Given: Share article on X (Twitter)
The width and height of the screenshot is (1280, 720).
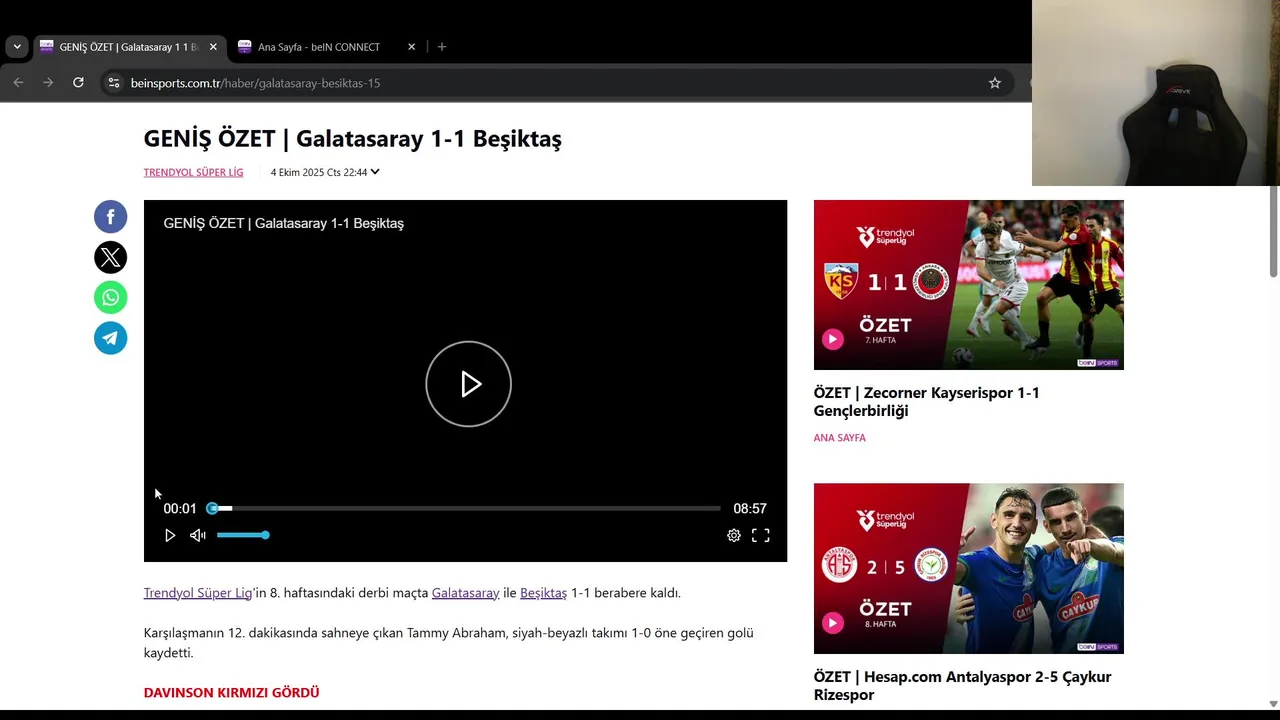Looking at the screenshot, I should 110,257.
